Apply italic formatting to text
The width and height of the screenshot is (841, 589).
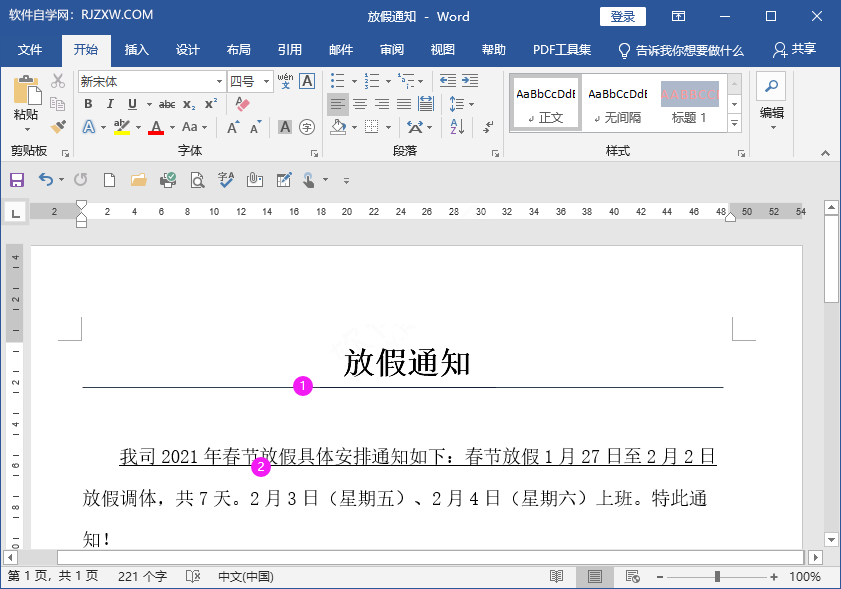pyautogui.click(x=110, y=104)
